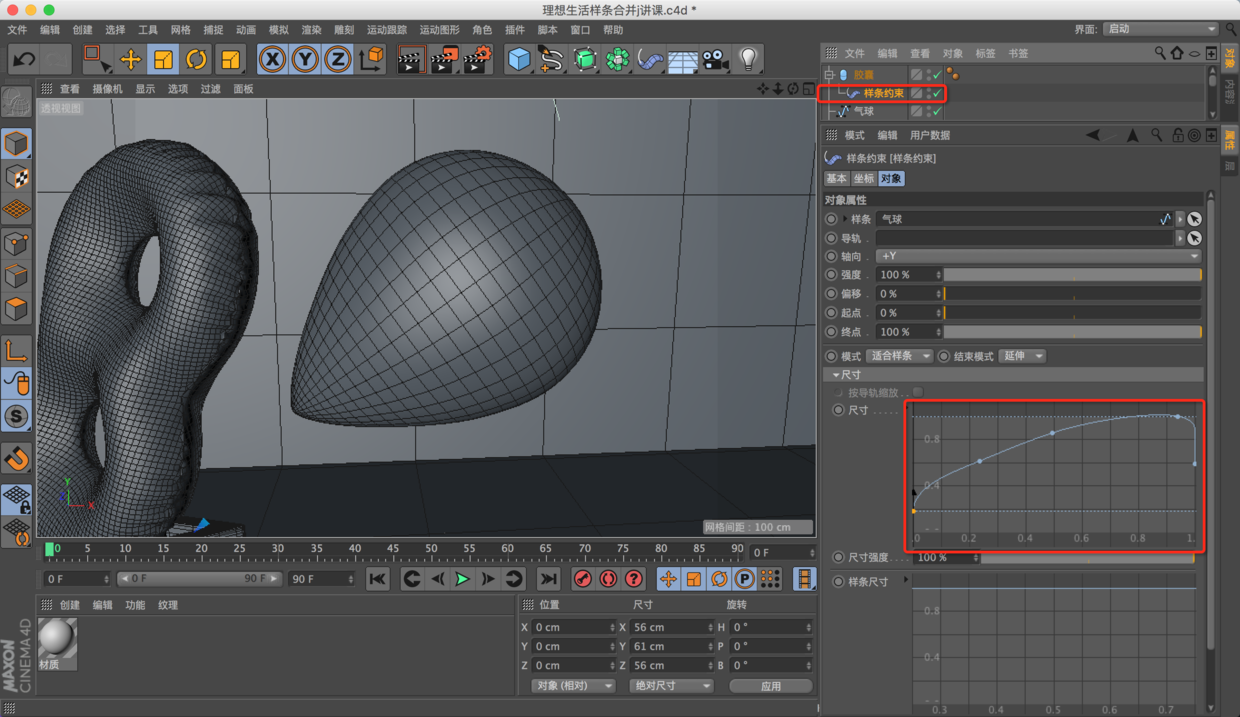Image resolution: width=1240 pixels, height=717 pixels.
Task: Click the 材质 material thumbnail
Action: pos(57,640)
